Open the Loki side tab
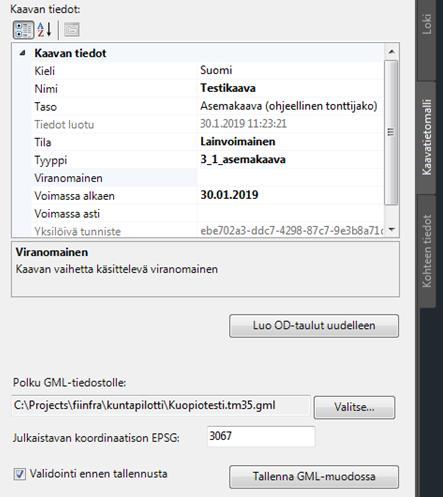This screenshot has width=443, height=497. coord(426,24)
